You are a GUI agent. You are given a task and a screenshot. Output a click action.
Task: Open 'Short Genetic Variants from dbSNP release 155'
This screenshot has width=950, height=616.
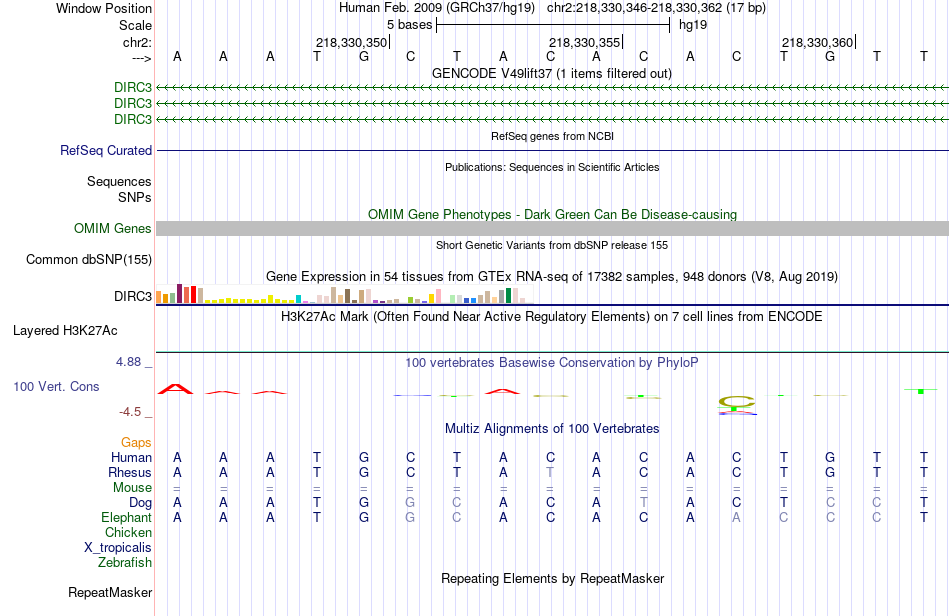pos(552,245)
